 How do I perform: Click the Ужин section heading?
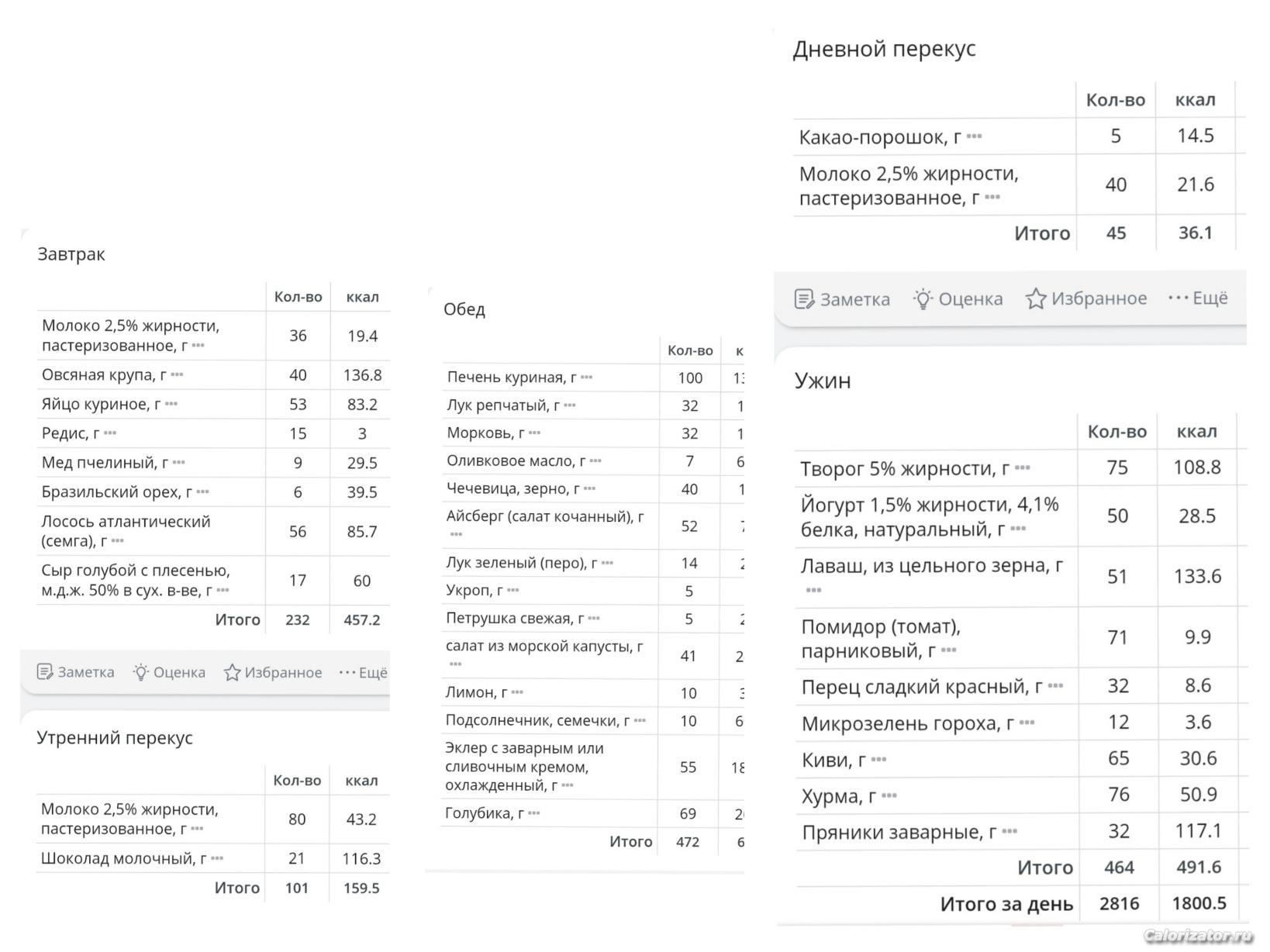pyautogui.click(x=823, y=381)
